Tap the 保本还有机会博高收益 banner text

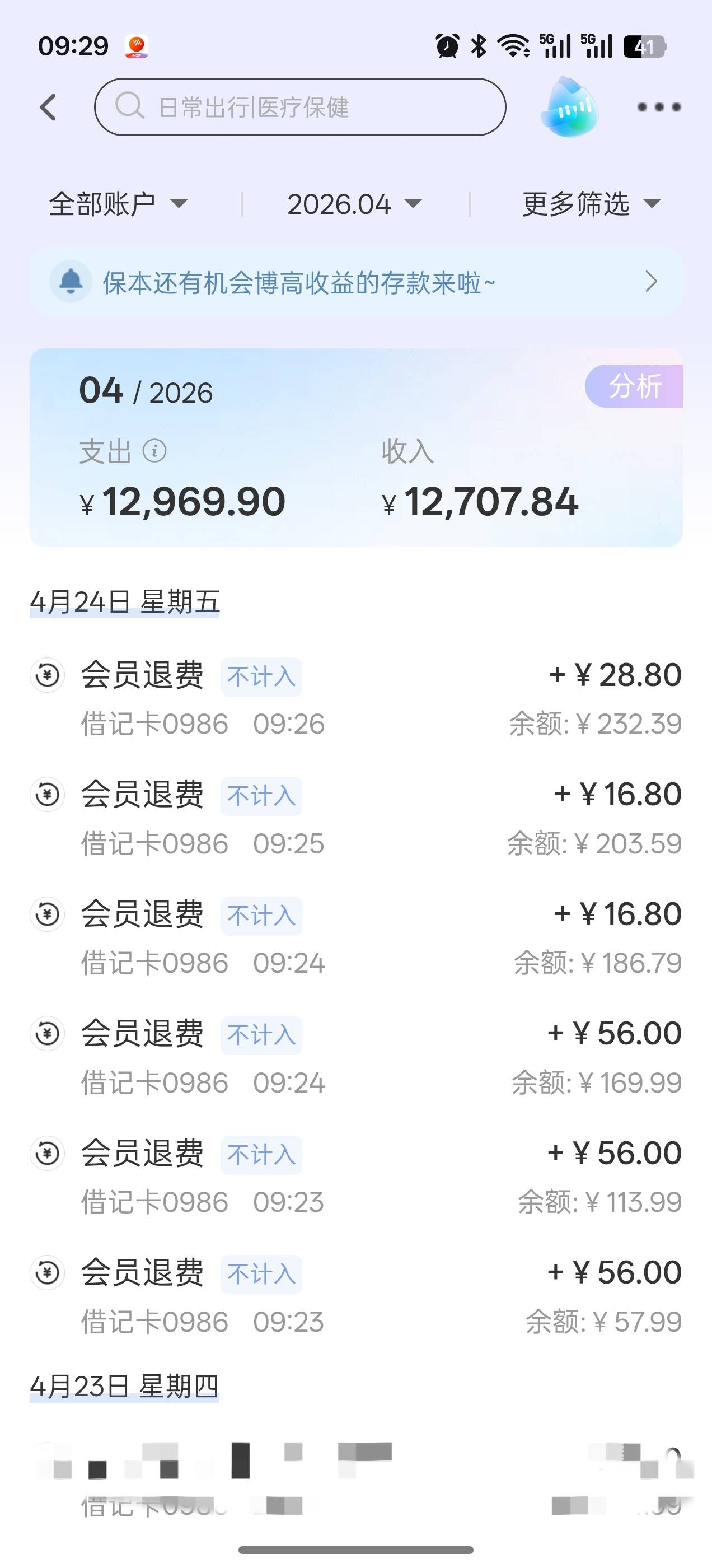[298, 283]
